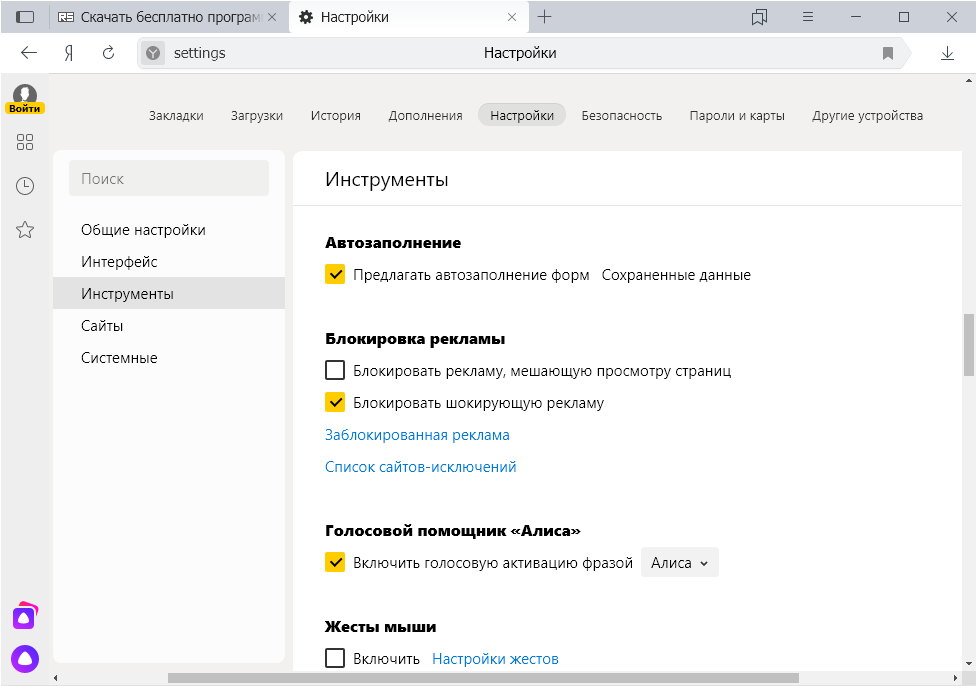The height and width of the screenshot is (686, 977).
Task: Open a new tab with plus icon
Action: coord(544,17)
